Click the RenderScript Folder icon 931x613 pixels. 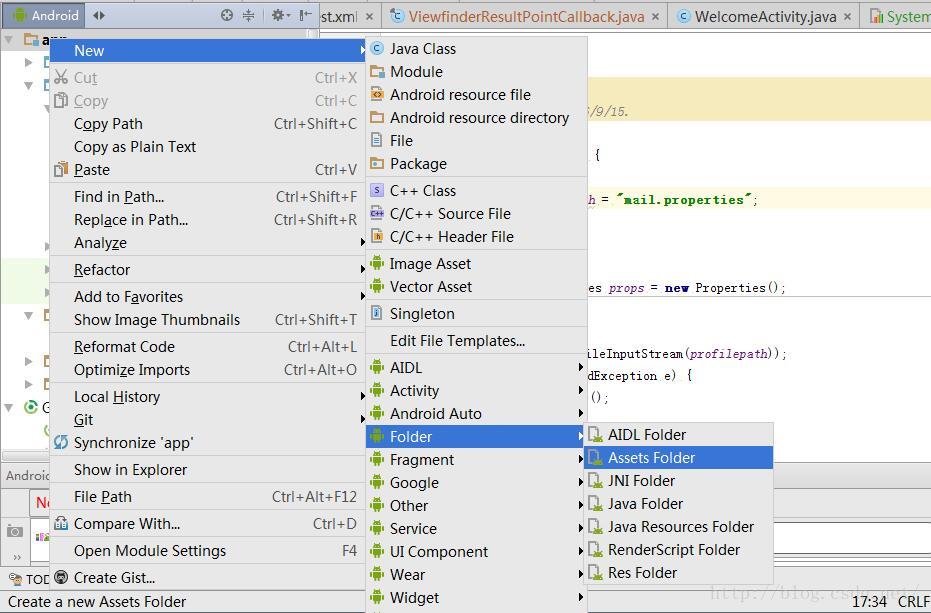coord(596,550)
